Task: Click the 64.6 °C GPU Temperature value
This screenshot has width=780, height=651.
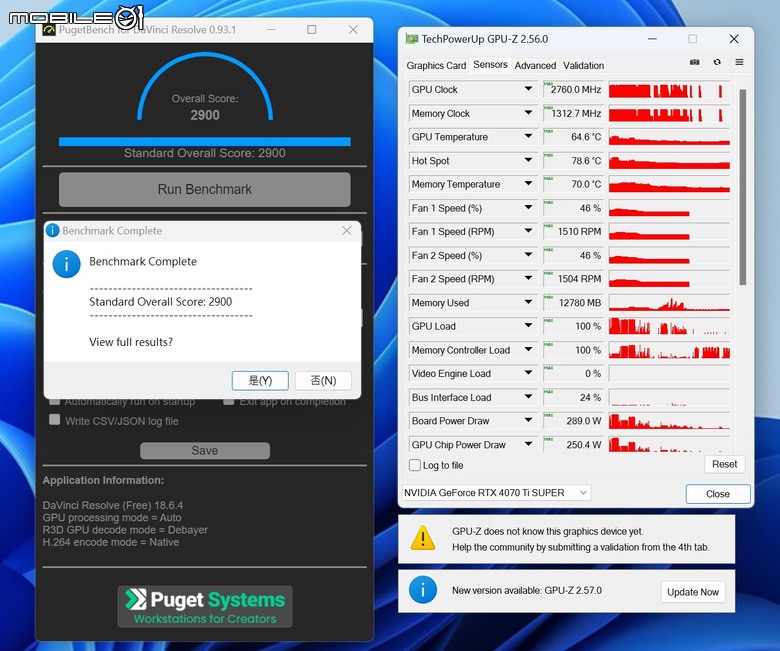Action: click(573, 137)
